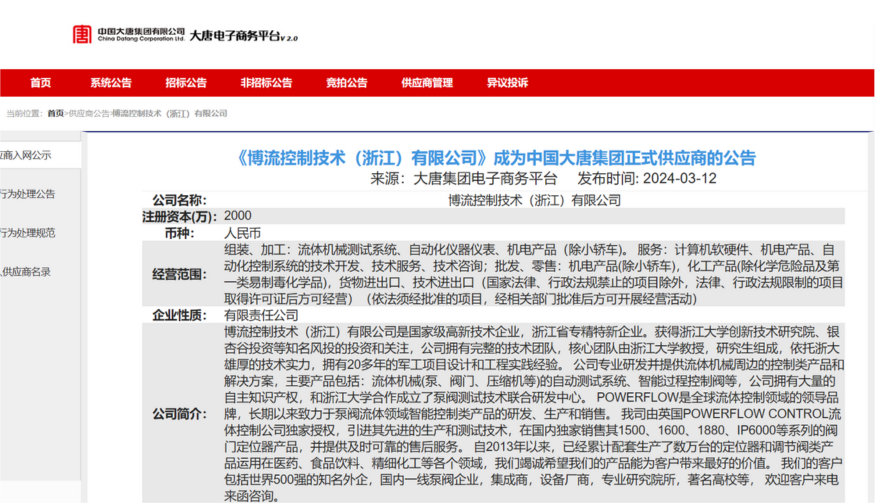Go to 招标公告 in the red navbar
The image size is (875, 503).
pos(186,83)
